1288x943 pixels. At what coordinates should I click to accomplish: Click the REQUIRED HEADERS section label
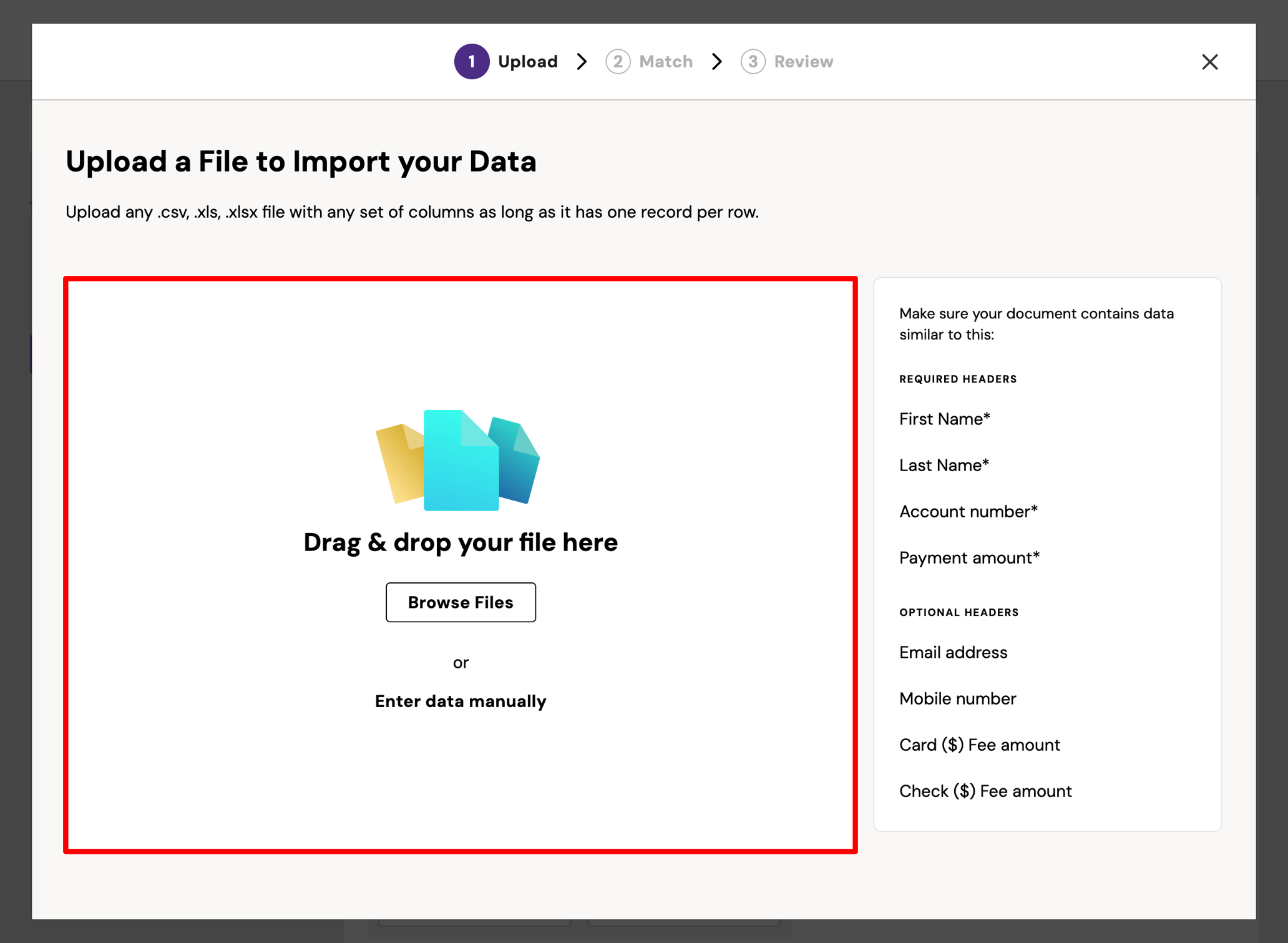point(958,378)
